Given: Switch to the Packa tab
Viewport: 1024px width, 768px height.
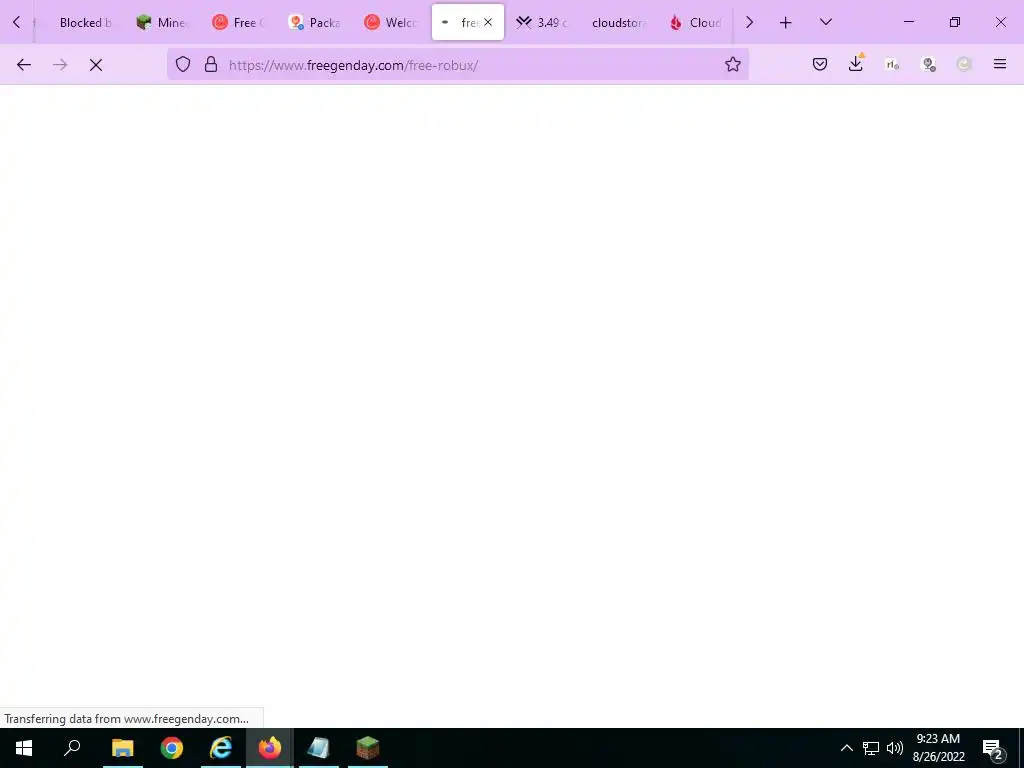Looking at the screenshot, I should 315,22.
